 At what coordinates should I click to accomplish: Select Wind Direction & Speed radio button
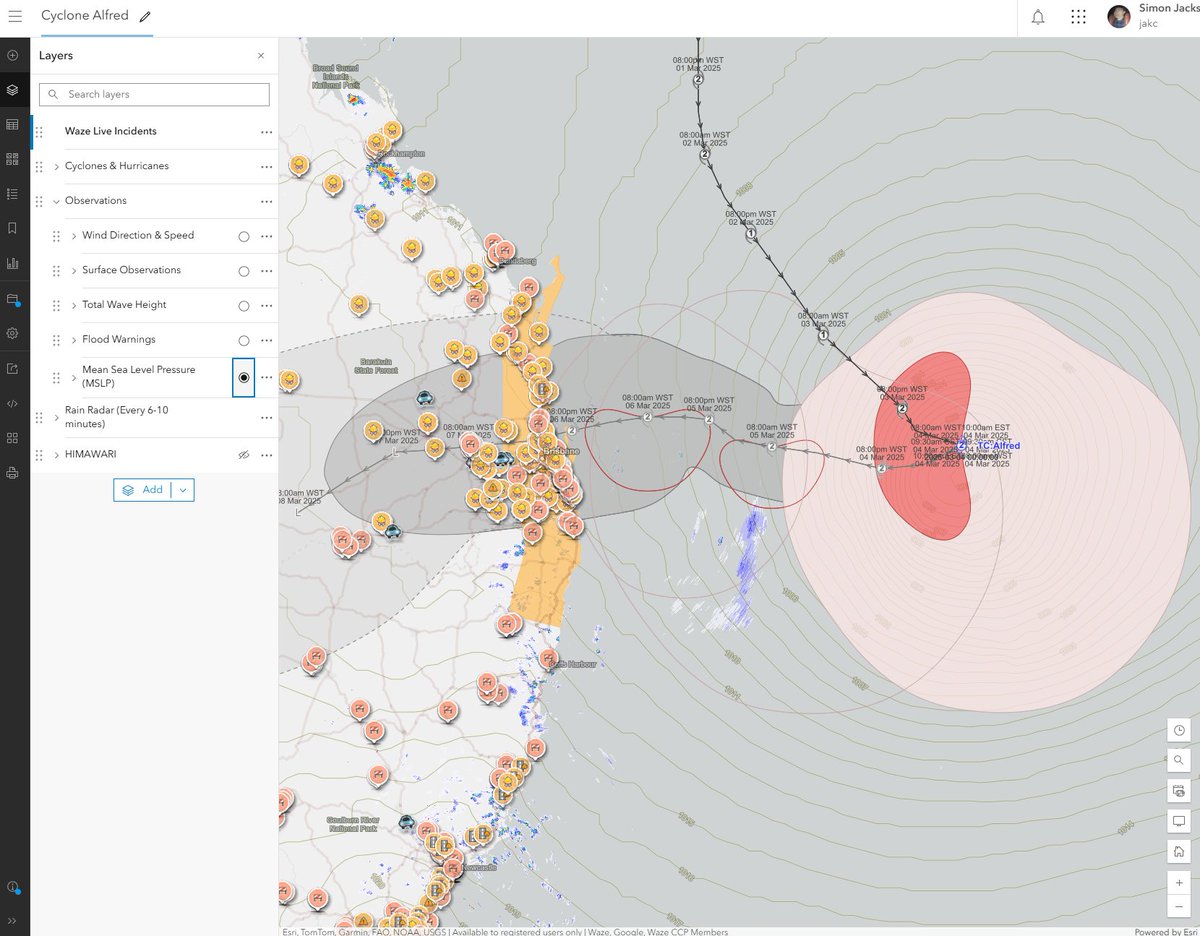[x=243, y=237]
